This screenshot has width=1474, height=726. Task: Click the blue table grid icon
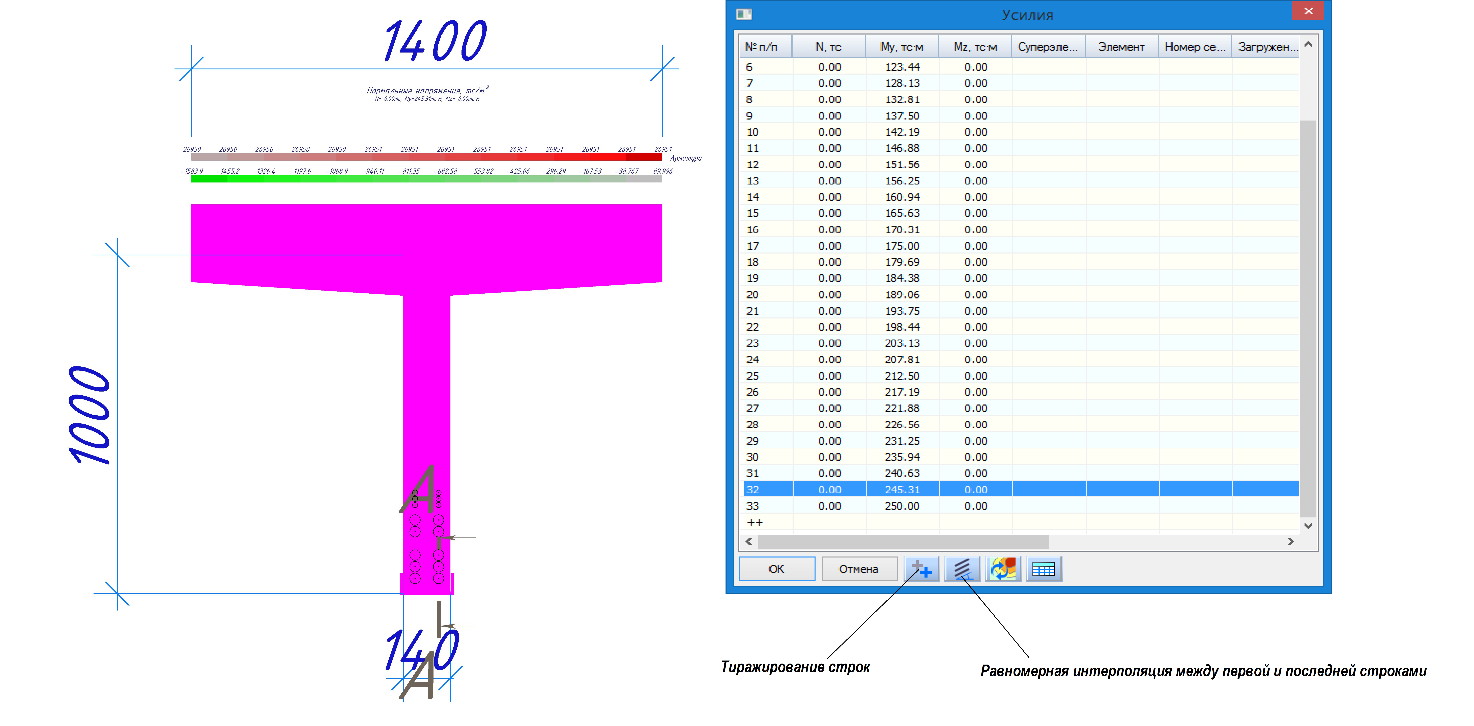(x=1044, y=569)
